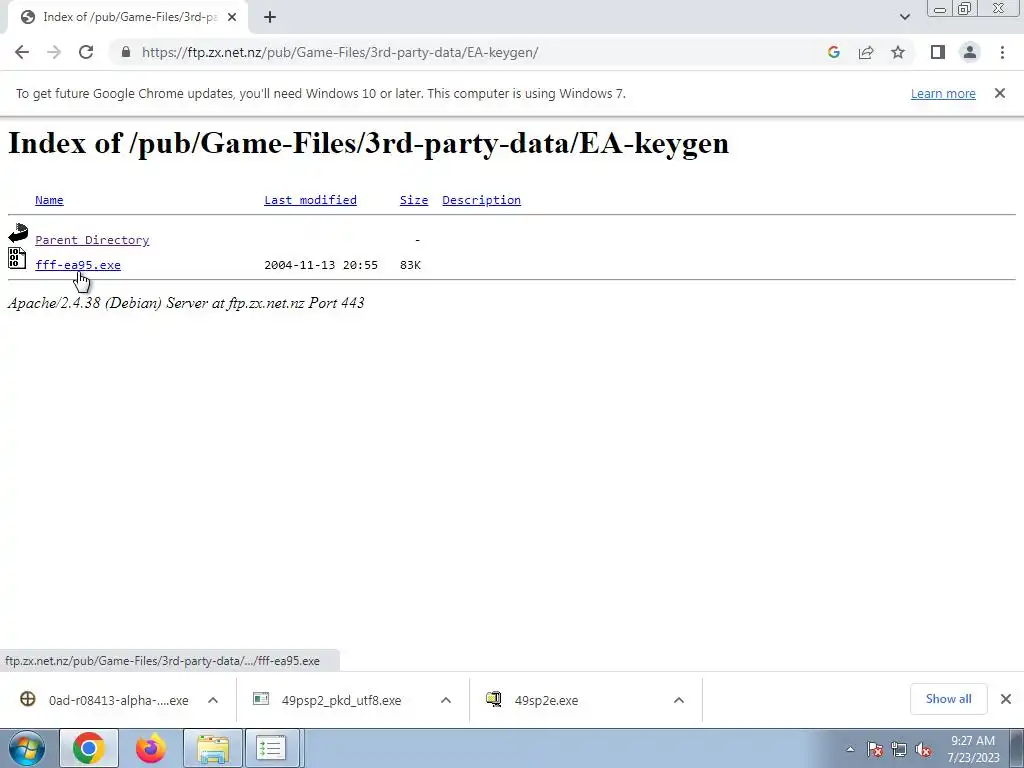The width and height of the screenshot is (1024, 768).
Task: Click the parent directory back-arrow icon
Action: pyautogui.click(x=18, y=233)
